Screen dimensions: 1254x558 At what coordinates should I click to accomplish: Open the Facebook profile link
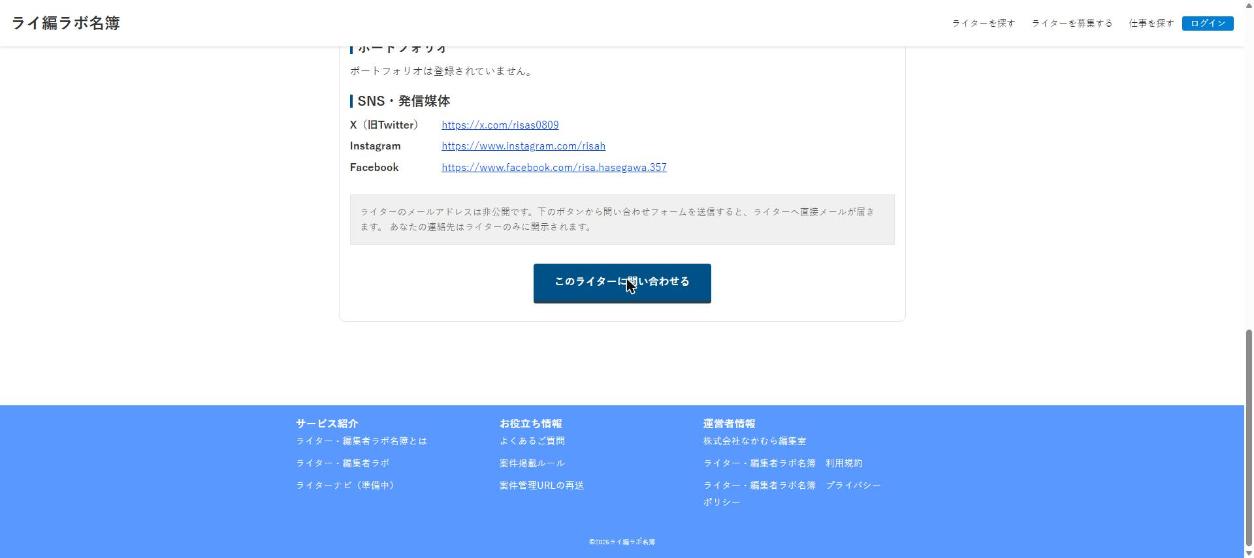[x=554, y=167]
